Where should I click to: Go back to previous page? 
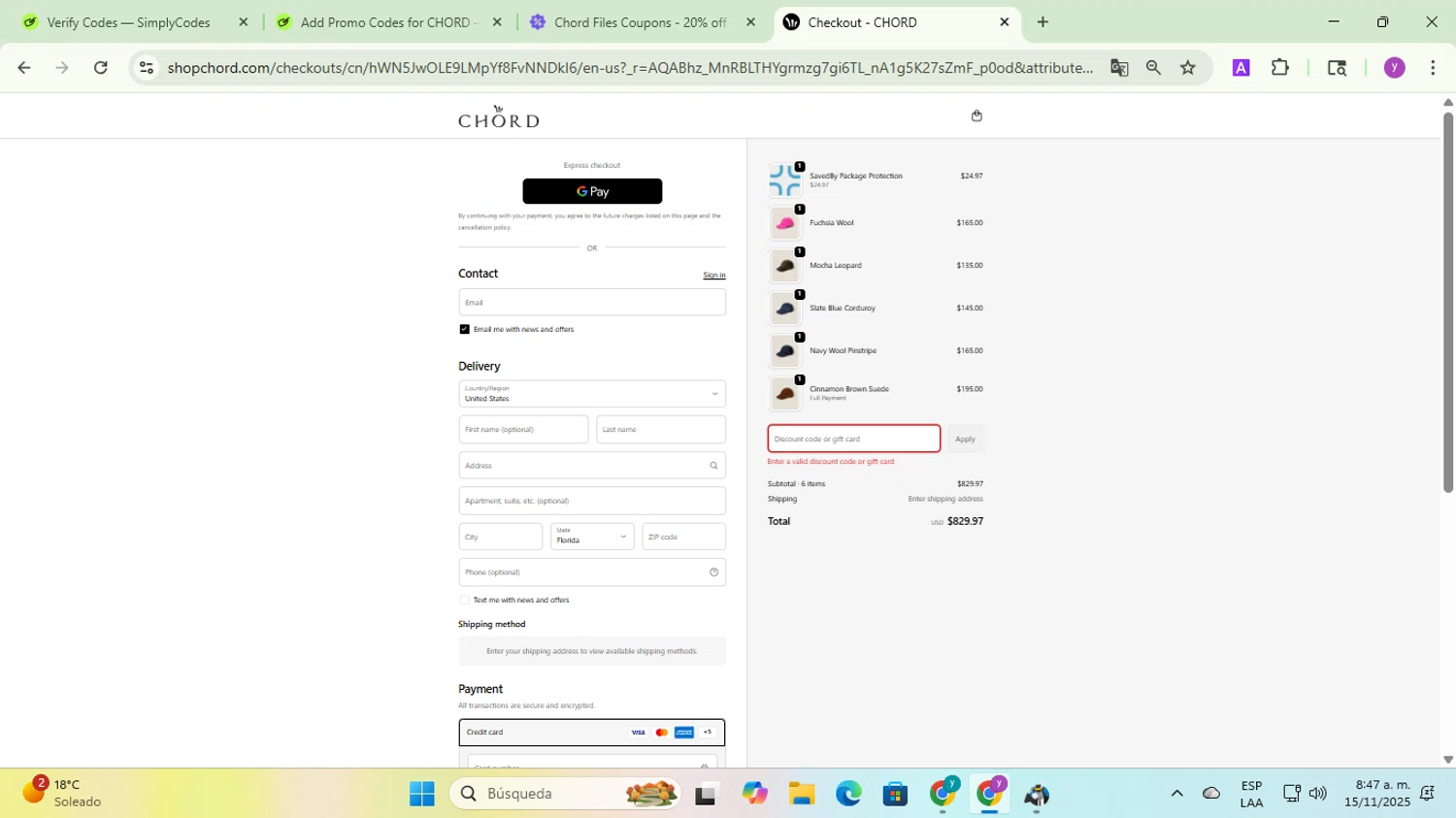24,68
